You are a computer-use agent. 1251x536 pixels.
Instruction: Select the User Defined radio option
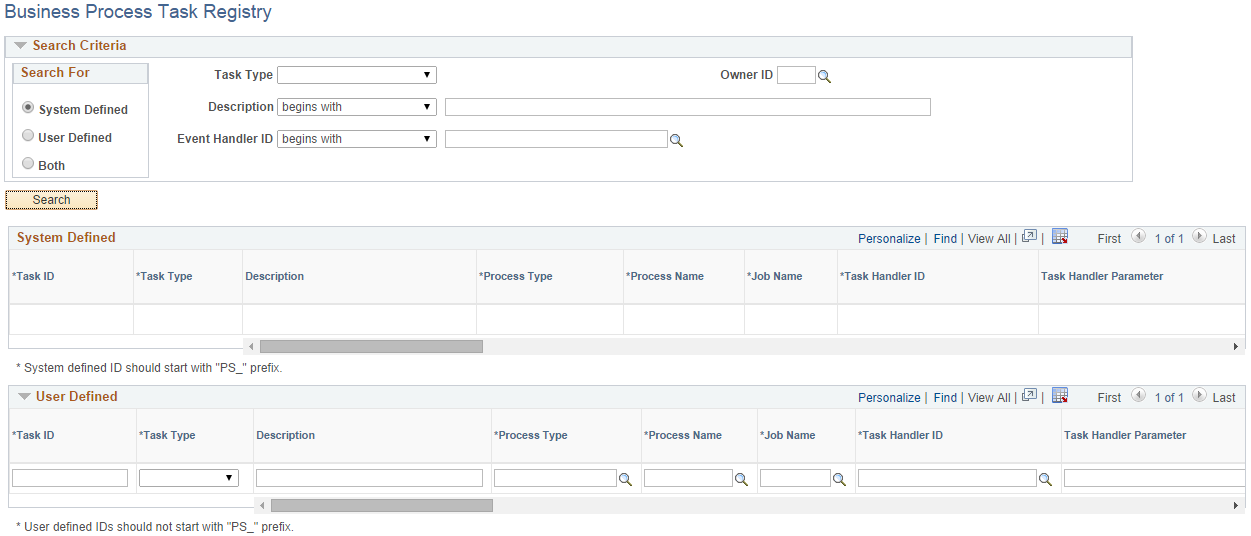28,136
